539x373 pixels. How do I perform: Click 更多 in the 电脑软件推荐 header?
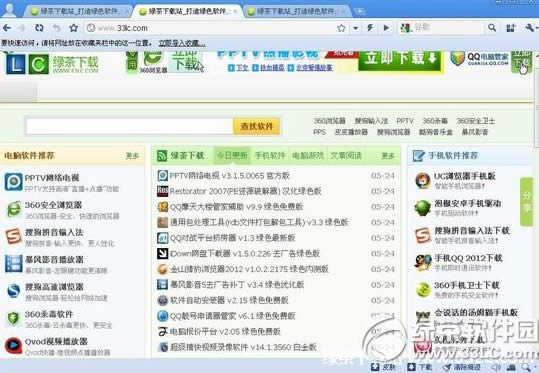(x=132, y=156)
